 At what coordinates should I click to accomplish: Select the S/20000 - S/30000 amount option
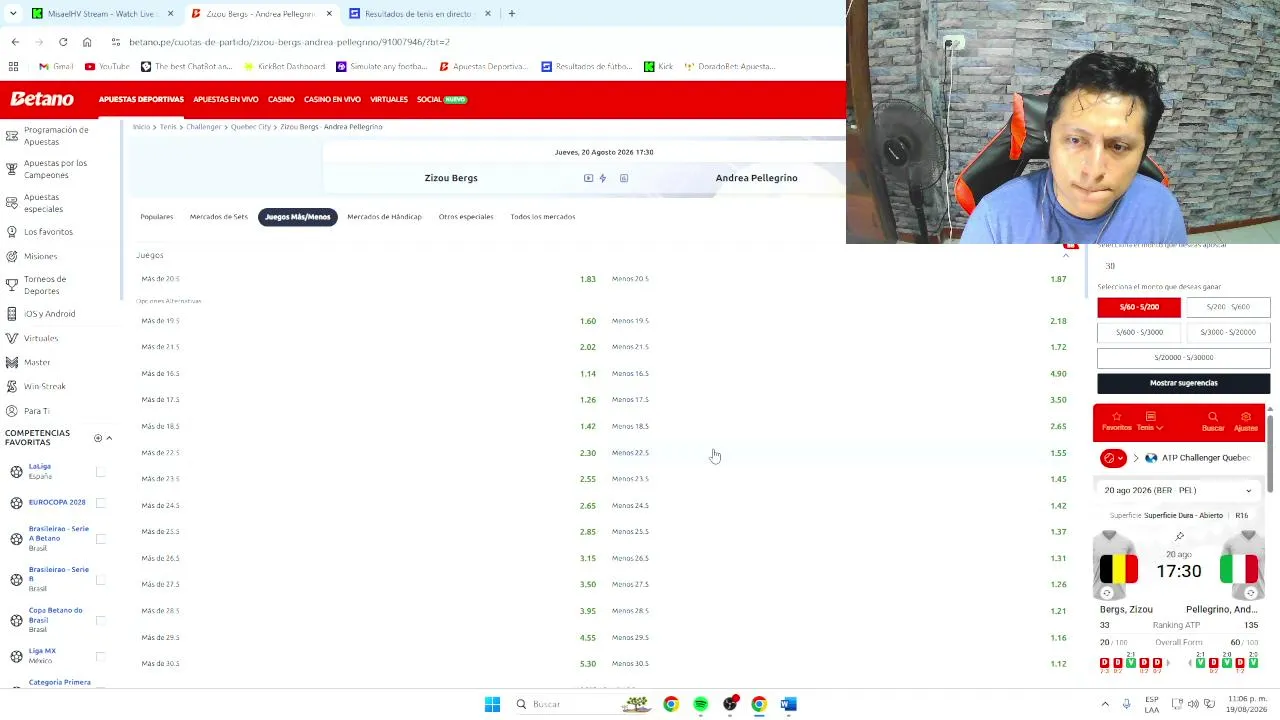(x=1184, y=357)
